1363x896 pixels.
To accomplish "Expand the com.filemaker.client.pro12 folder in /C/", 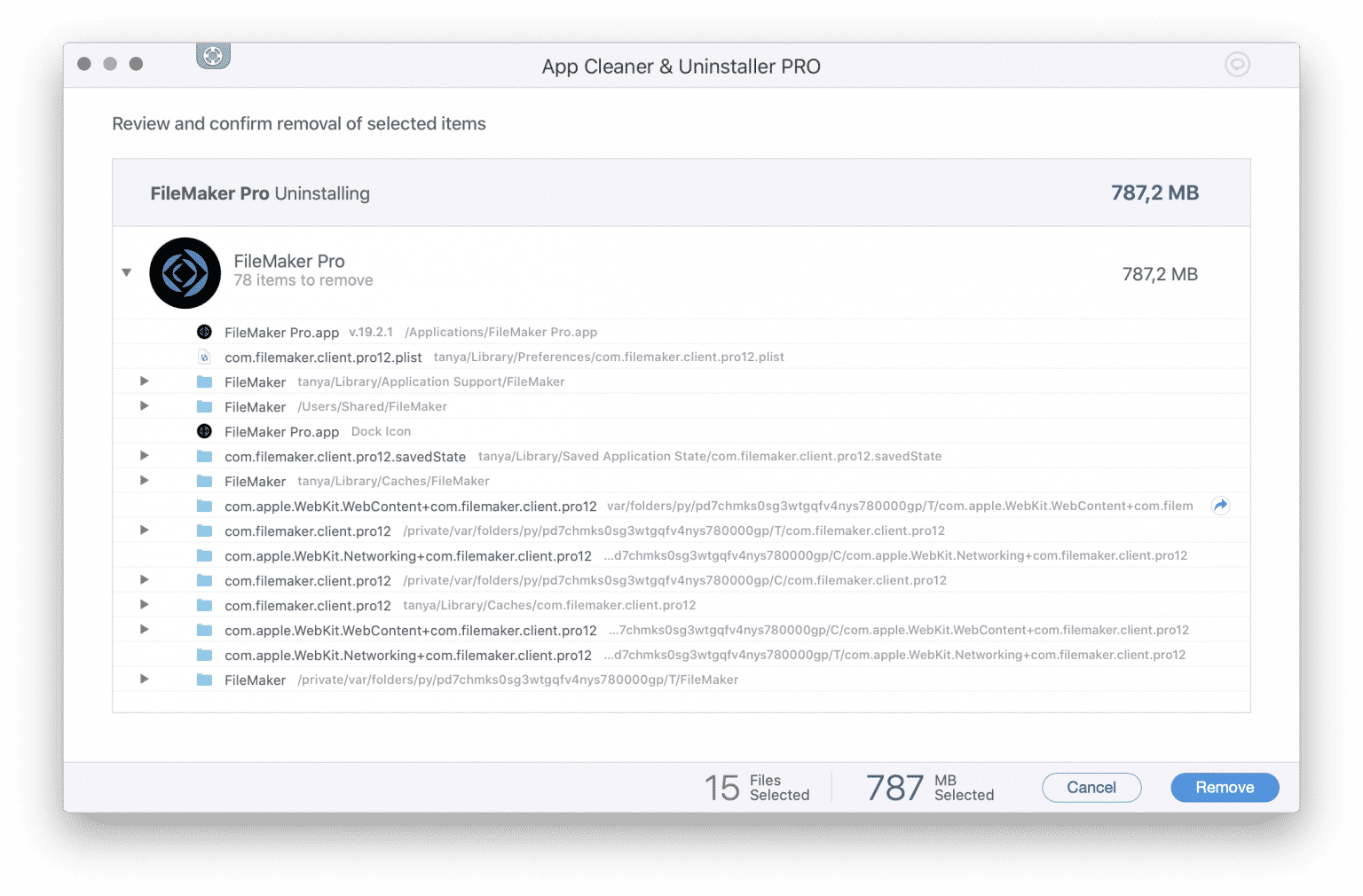I will click(x=144, y=580).
